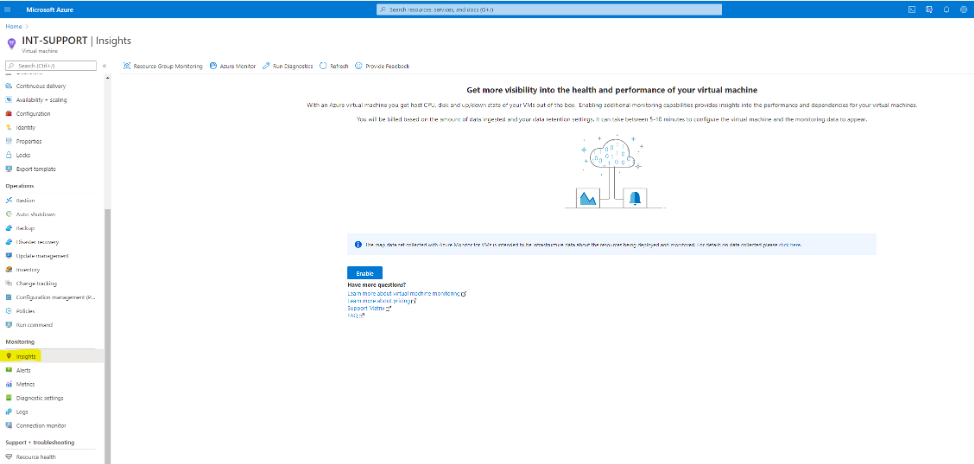Click the Configuration toolbox icon
This screenshot has width=974, height=464.
9,114
